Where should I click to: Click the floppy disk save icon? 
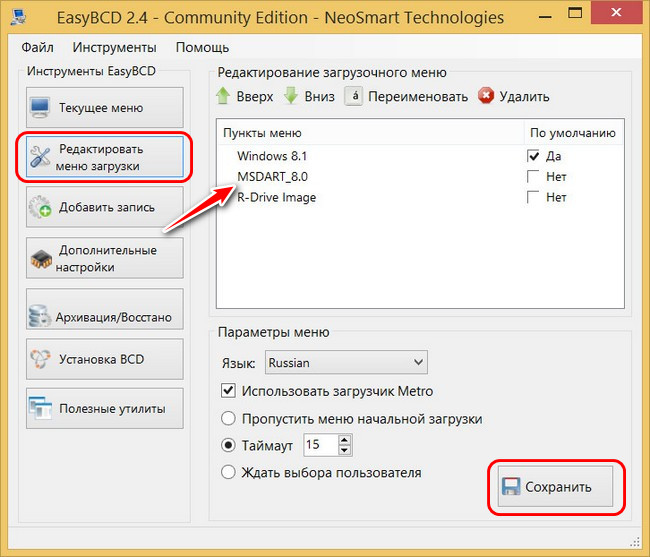tap(511, 487)
